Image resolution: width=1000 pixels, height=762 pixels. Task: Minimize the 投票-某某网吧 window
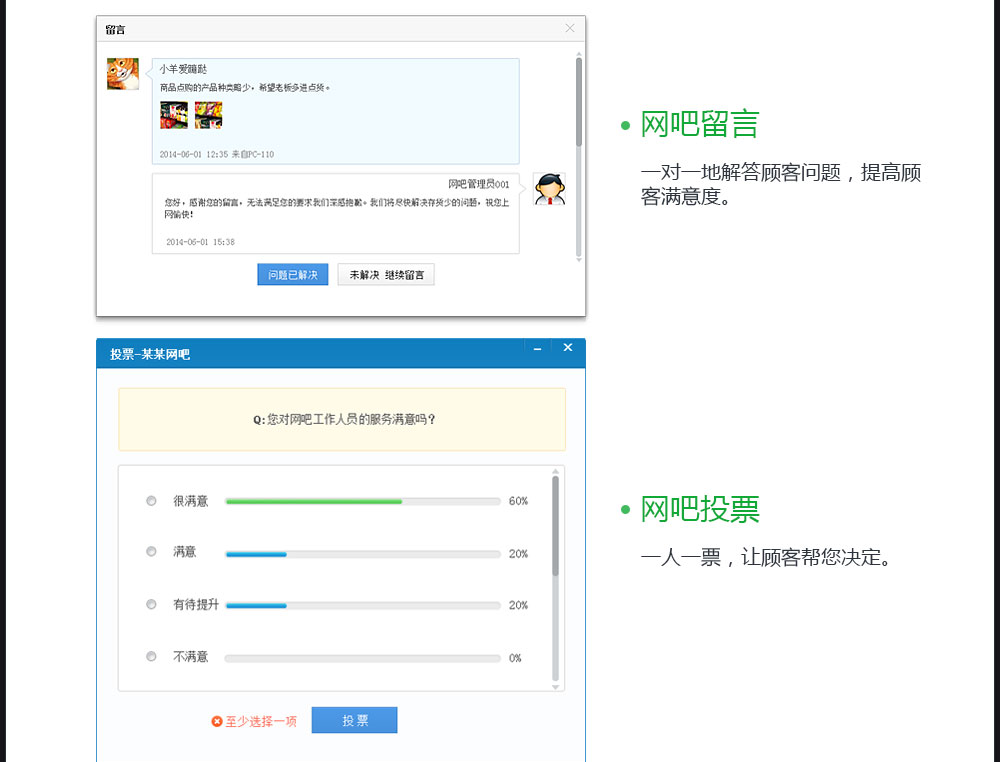pyautogui.click(x=537, y=348)
